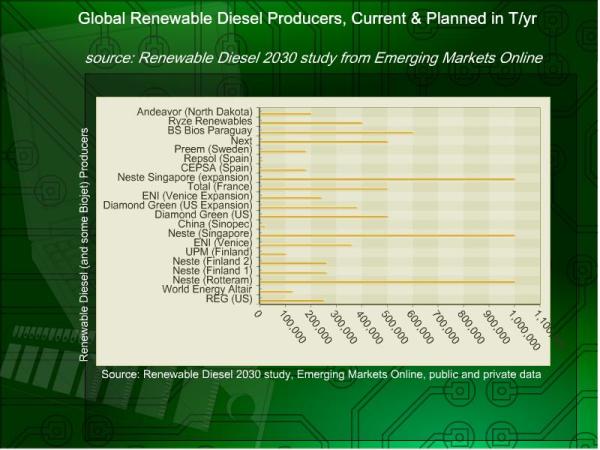Select the 'China (Sinopec)' label

(215, 224)
